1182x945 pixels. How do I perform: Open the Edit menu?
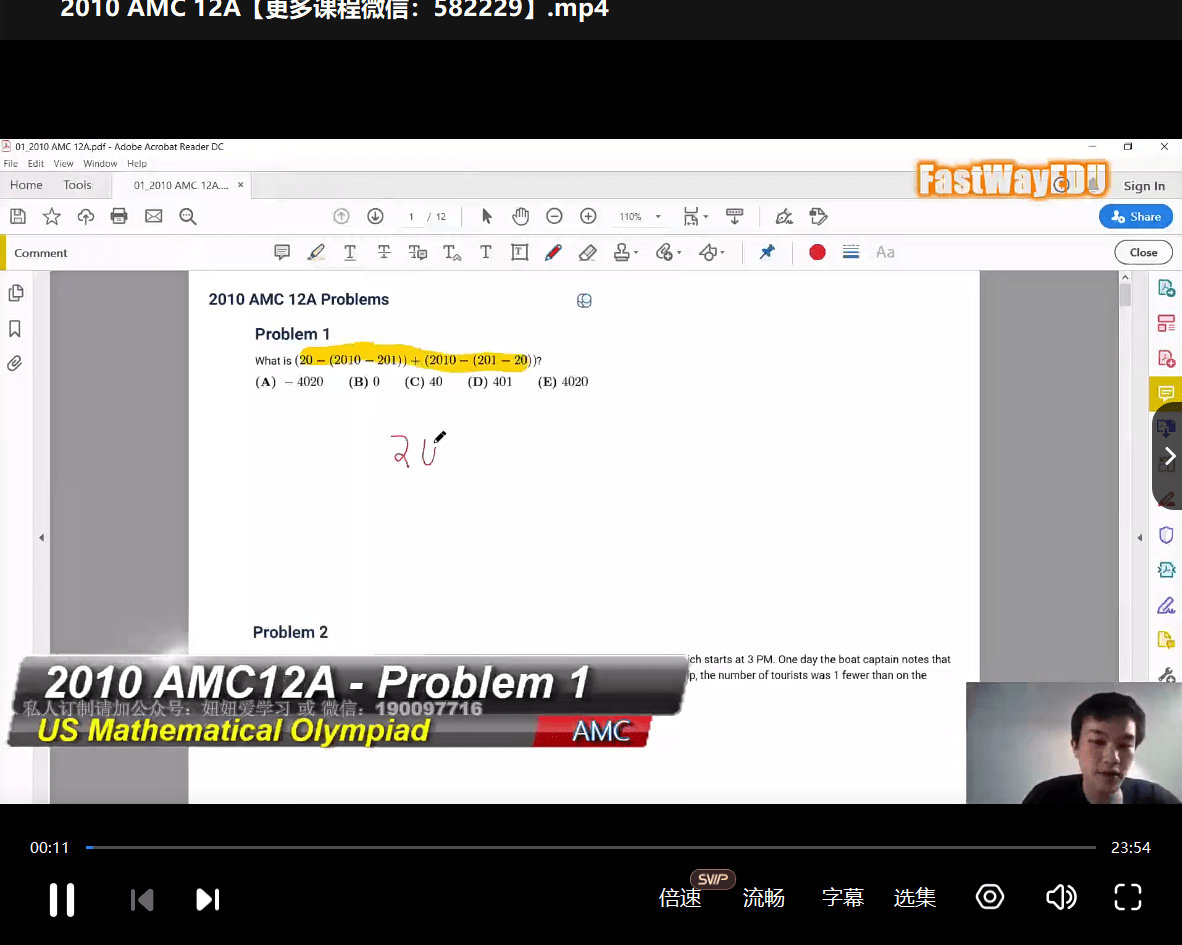click(35, 164)
